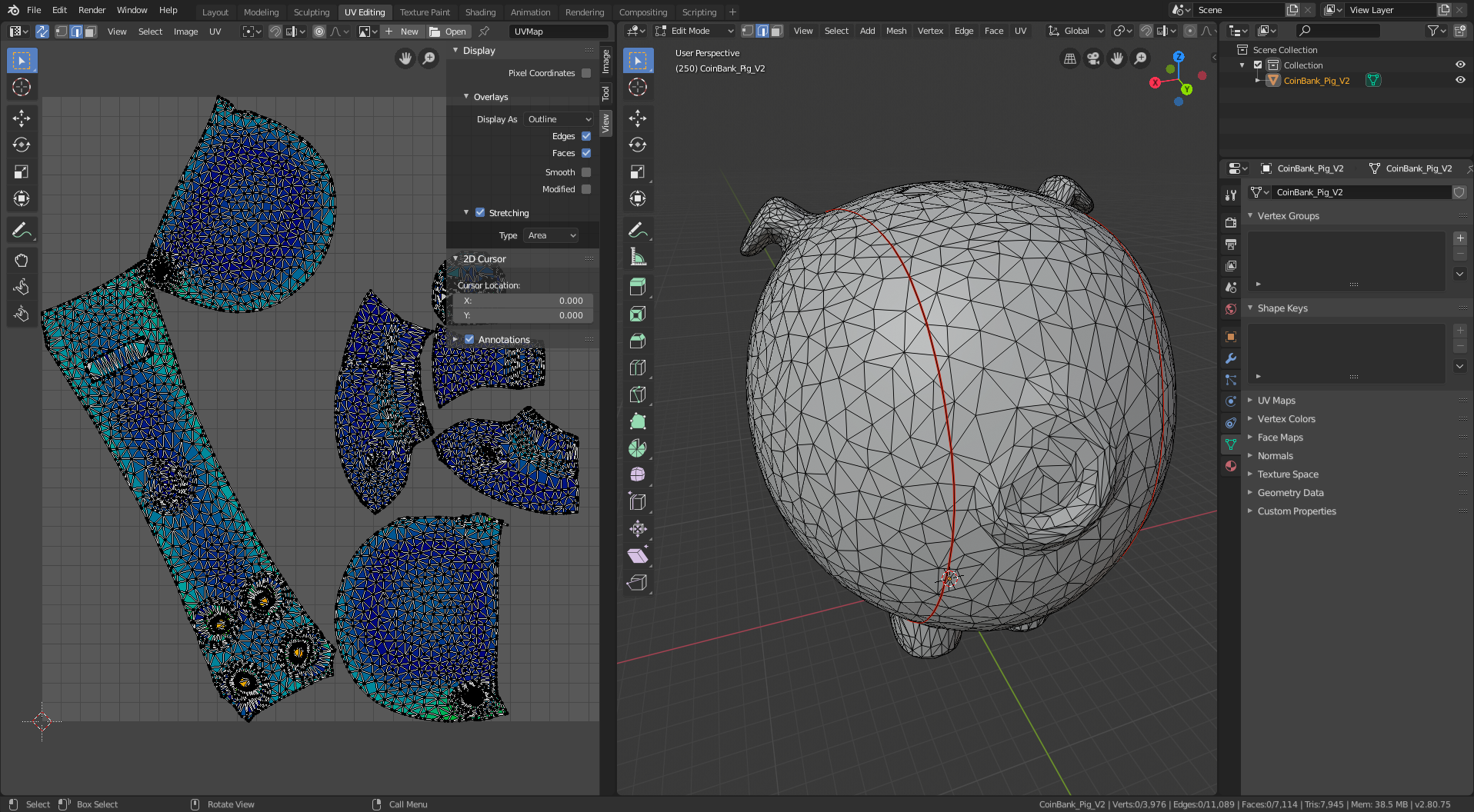Click the Material properties tab icon
The width and height of the screenshot is (1474, 812).
[x=1231, y=466]
